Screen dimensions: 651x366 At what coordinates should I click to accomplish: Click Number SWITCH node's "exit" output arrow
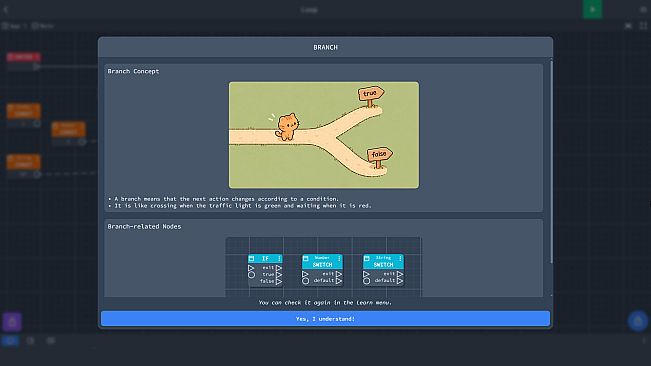(339, 274)
